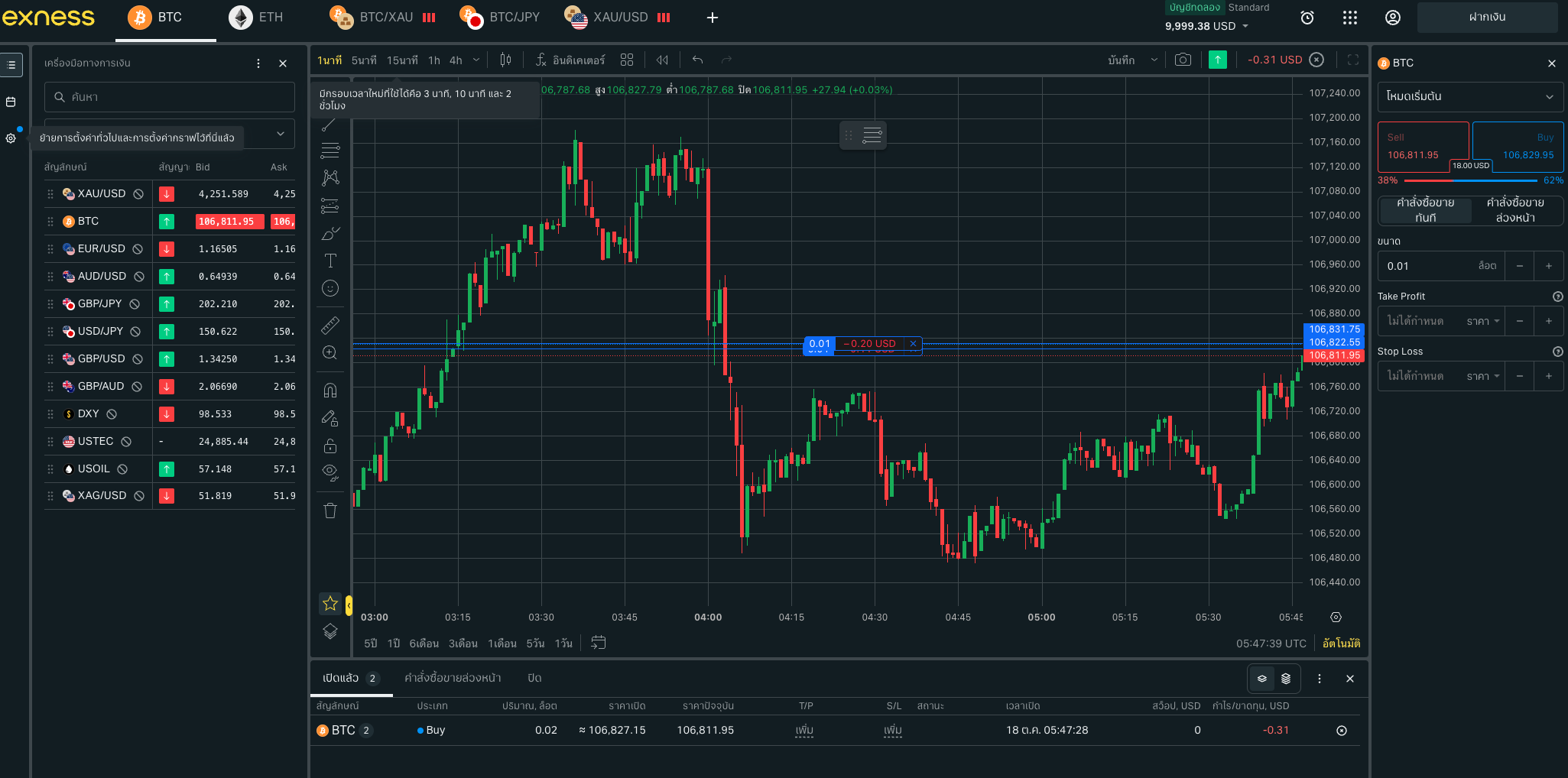The width and height of the screenshot is (1568, 778).
Task: Expand the account balance dropdown
Action: [x=1245, y=26]
